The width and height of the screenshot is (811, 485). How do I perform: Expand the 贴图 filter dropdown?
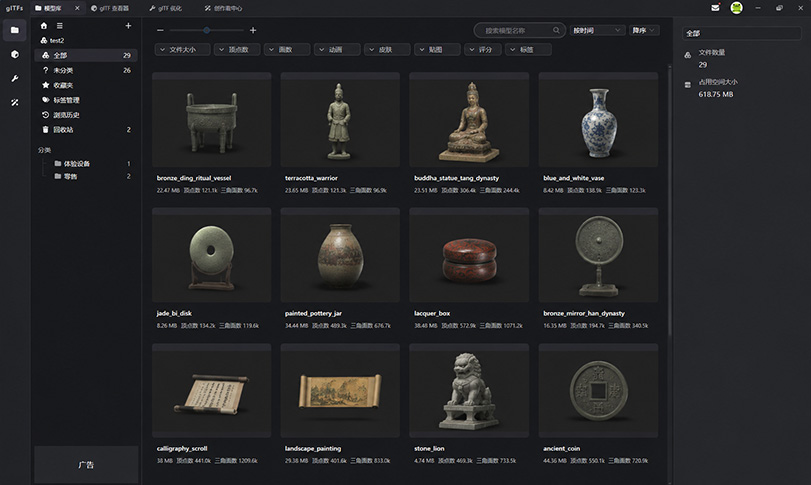(x=437, y=50)
